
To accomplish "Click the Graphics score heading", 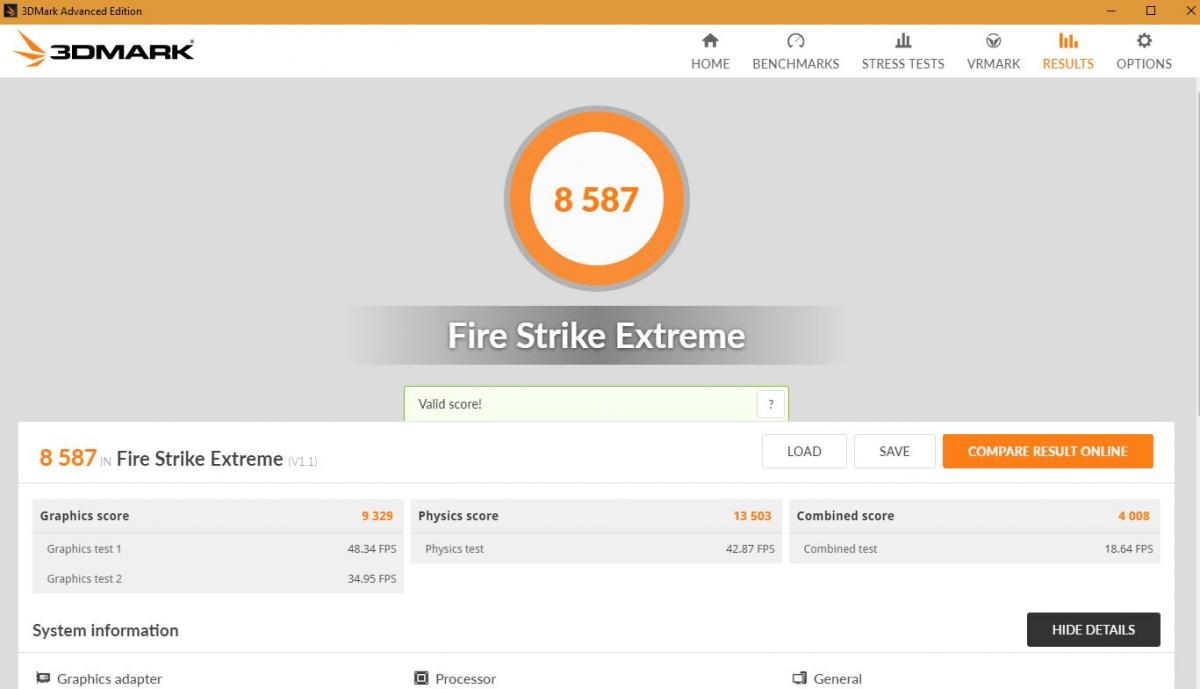I will pyautogui.click(x=84, y=516).
